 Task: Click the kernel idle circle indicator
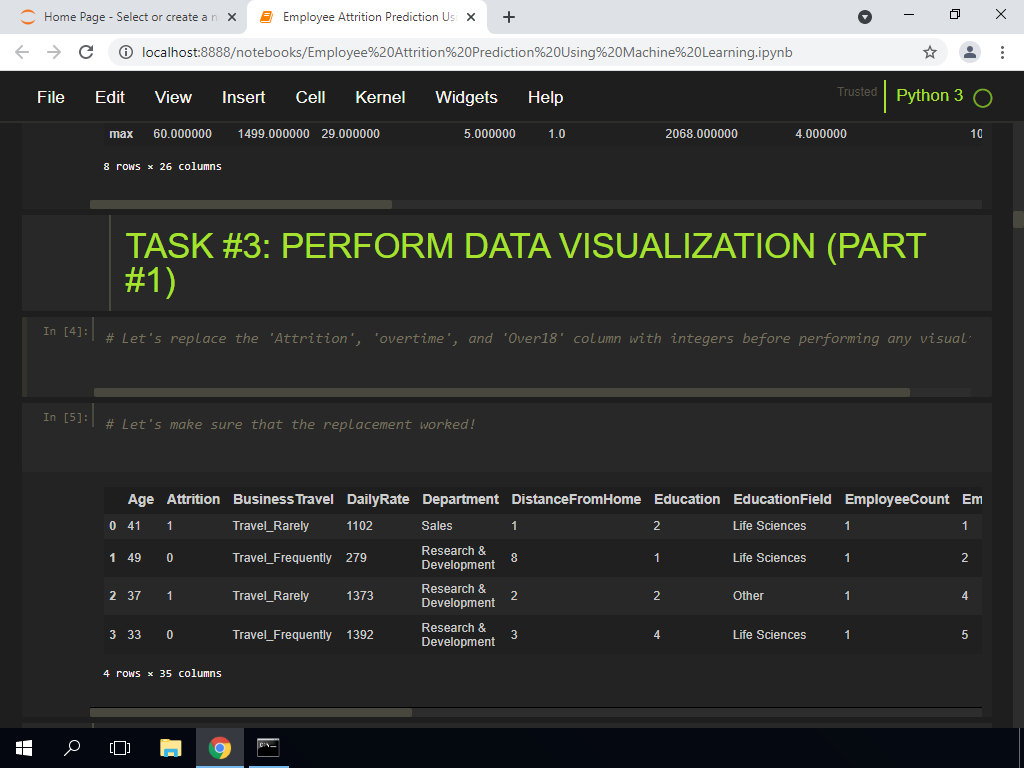(x=982, y=98)
